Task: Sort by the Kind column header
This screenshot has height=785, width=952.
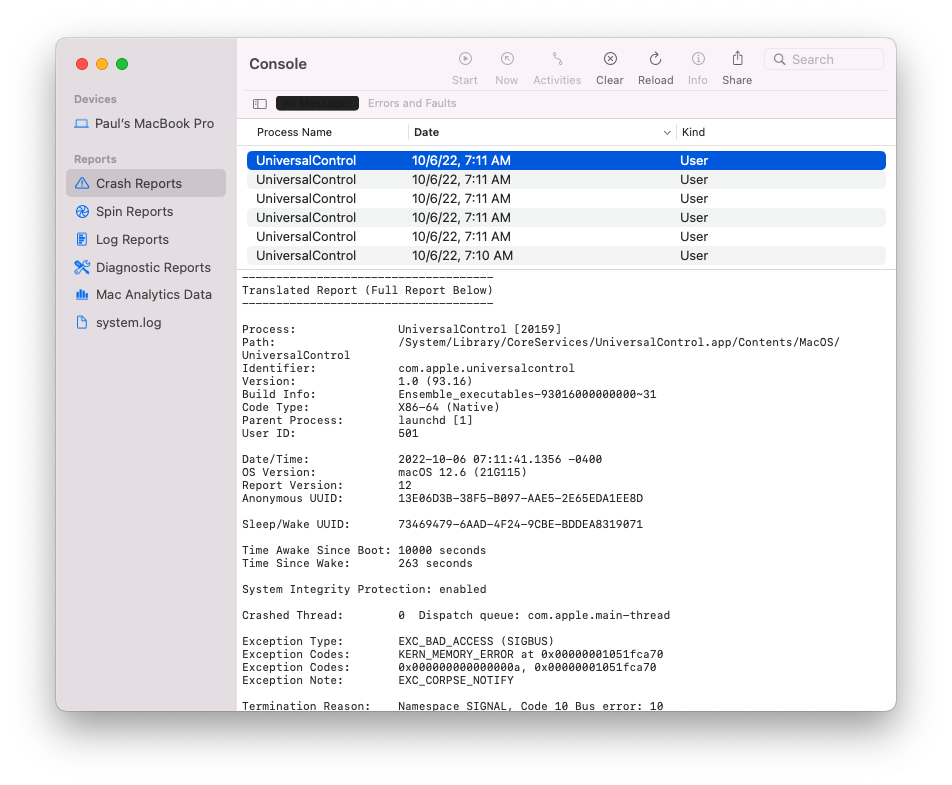Action: tap(693, 132)
